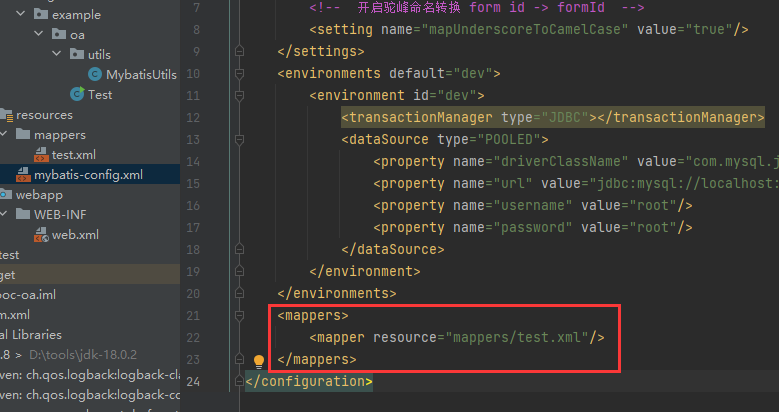Click the Test class icon
The height and width of the screenshot is (412, 779).
point(76,94)
